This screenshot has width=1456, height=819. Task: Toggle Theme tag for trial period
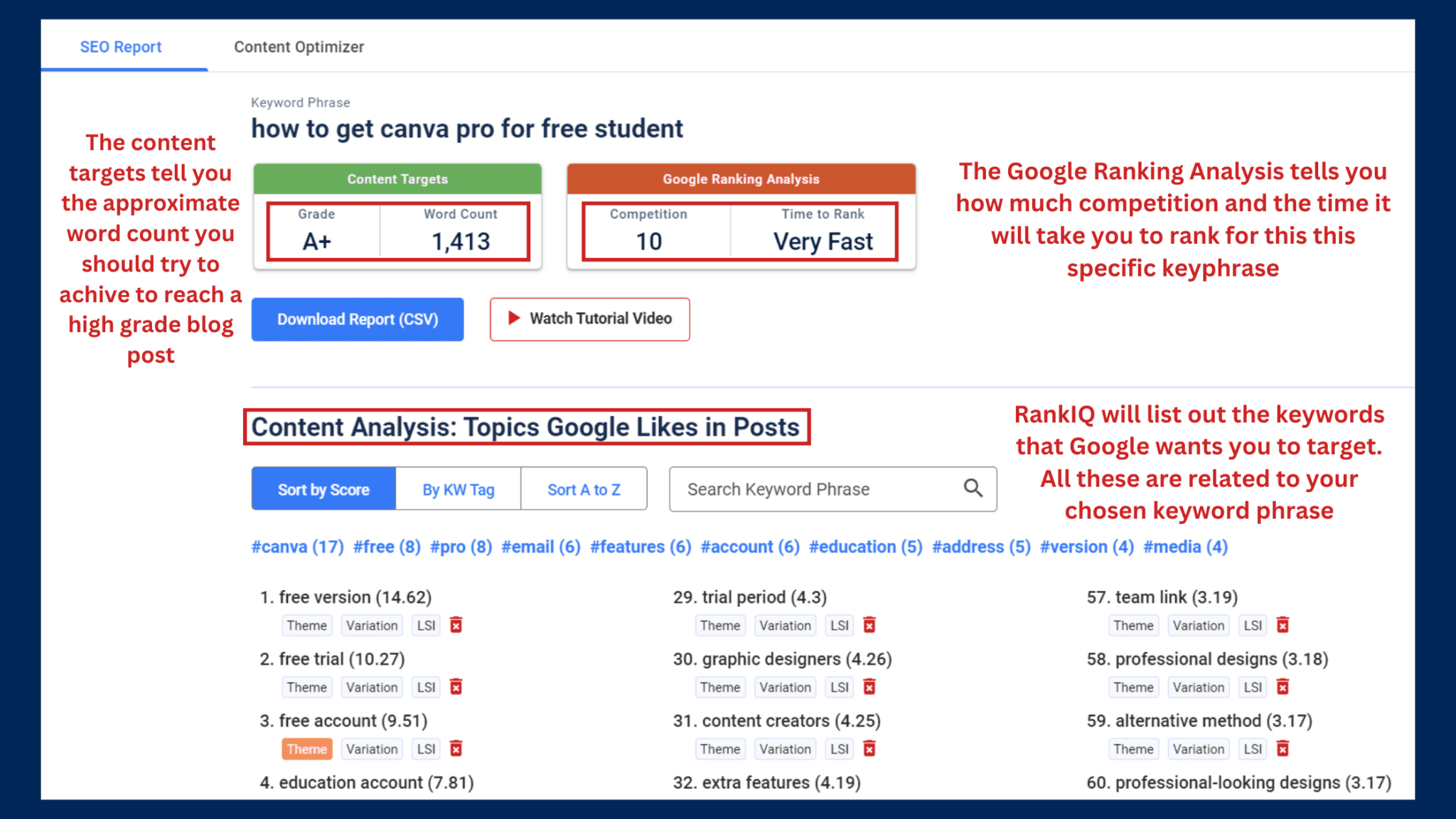coord(720,626)
